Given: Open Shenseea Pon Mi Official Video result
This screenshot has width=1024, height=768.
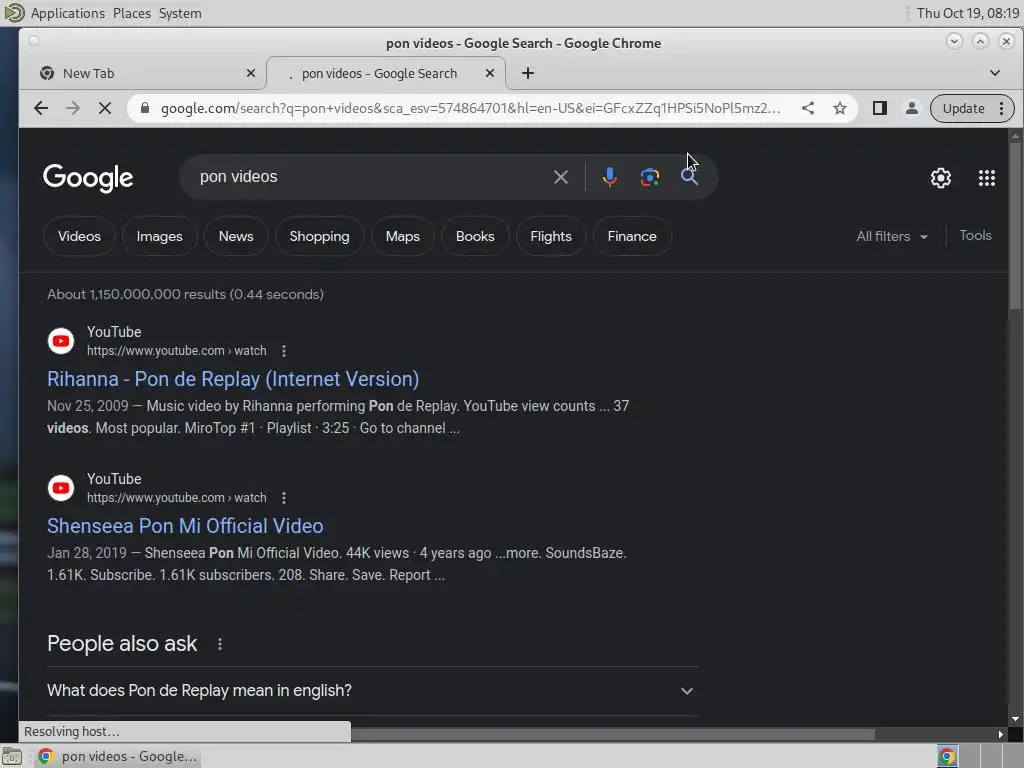Looking at the screenshot, I should point(185,526).
